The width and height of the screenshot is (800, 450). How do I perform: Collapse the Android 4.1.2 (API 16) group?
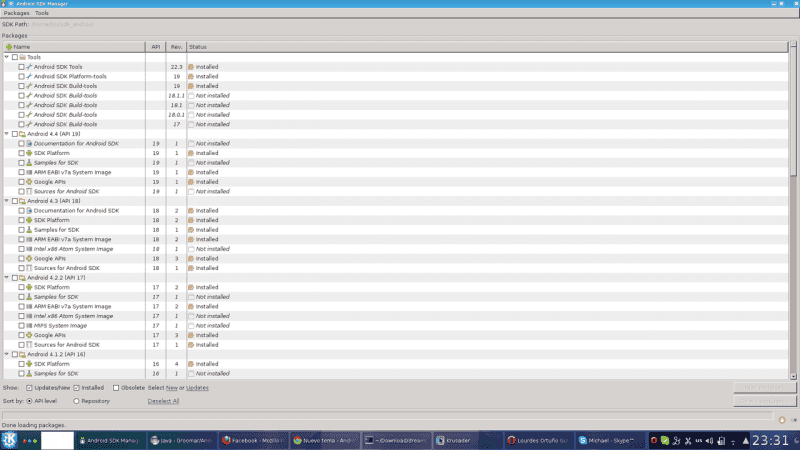(x=7, y=354)
